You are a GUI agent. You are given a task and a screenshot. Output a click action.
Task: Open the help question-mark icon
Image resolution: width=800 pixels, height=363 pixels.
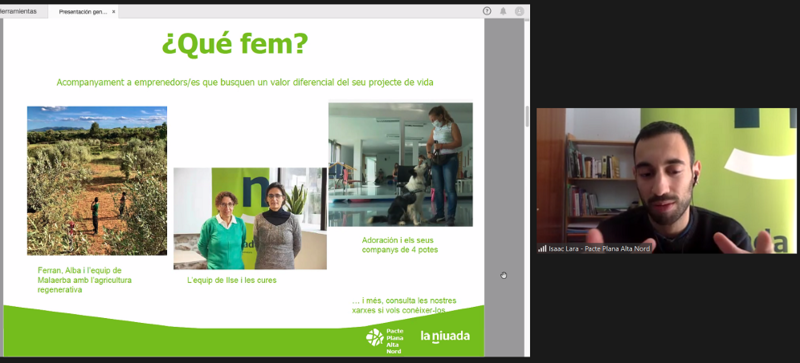(x=487, y=11)
